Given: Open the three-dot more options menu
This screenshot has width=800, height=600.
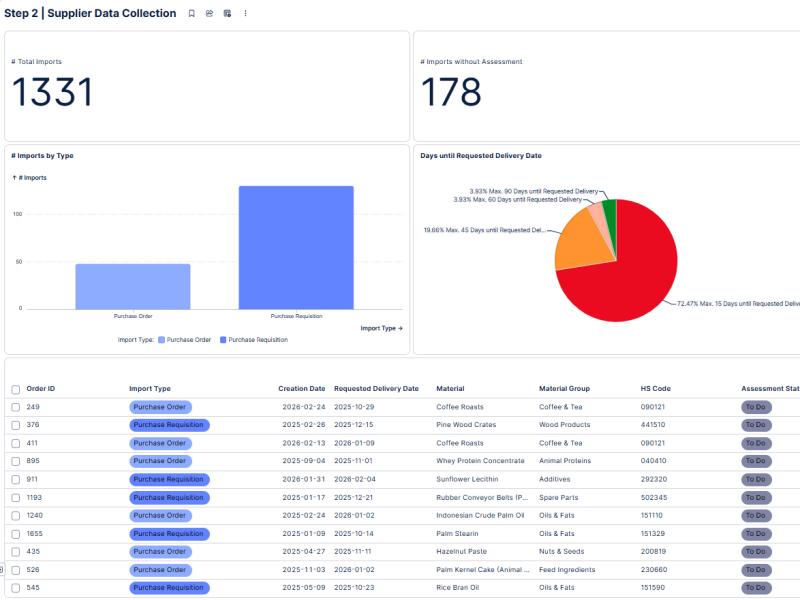Looking at the screenshot, I should (245, 13).
